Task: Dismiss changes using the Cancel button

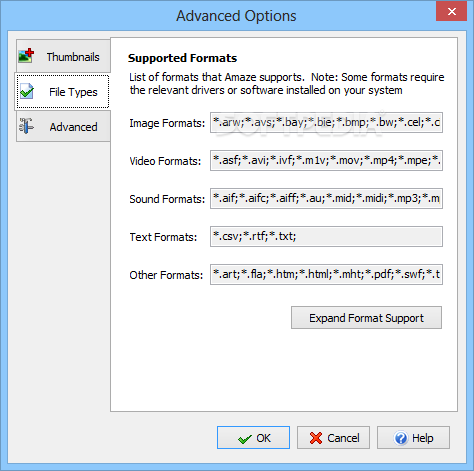Action: 333,438
